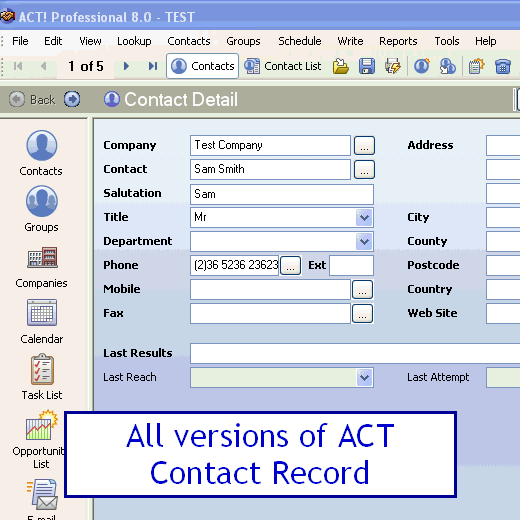Click the Postcode input field
Screen dimensions: 520x520
click(x=503, y=265)
